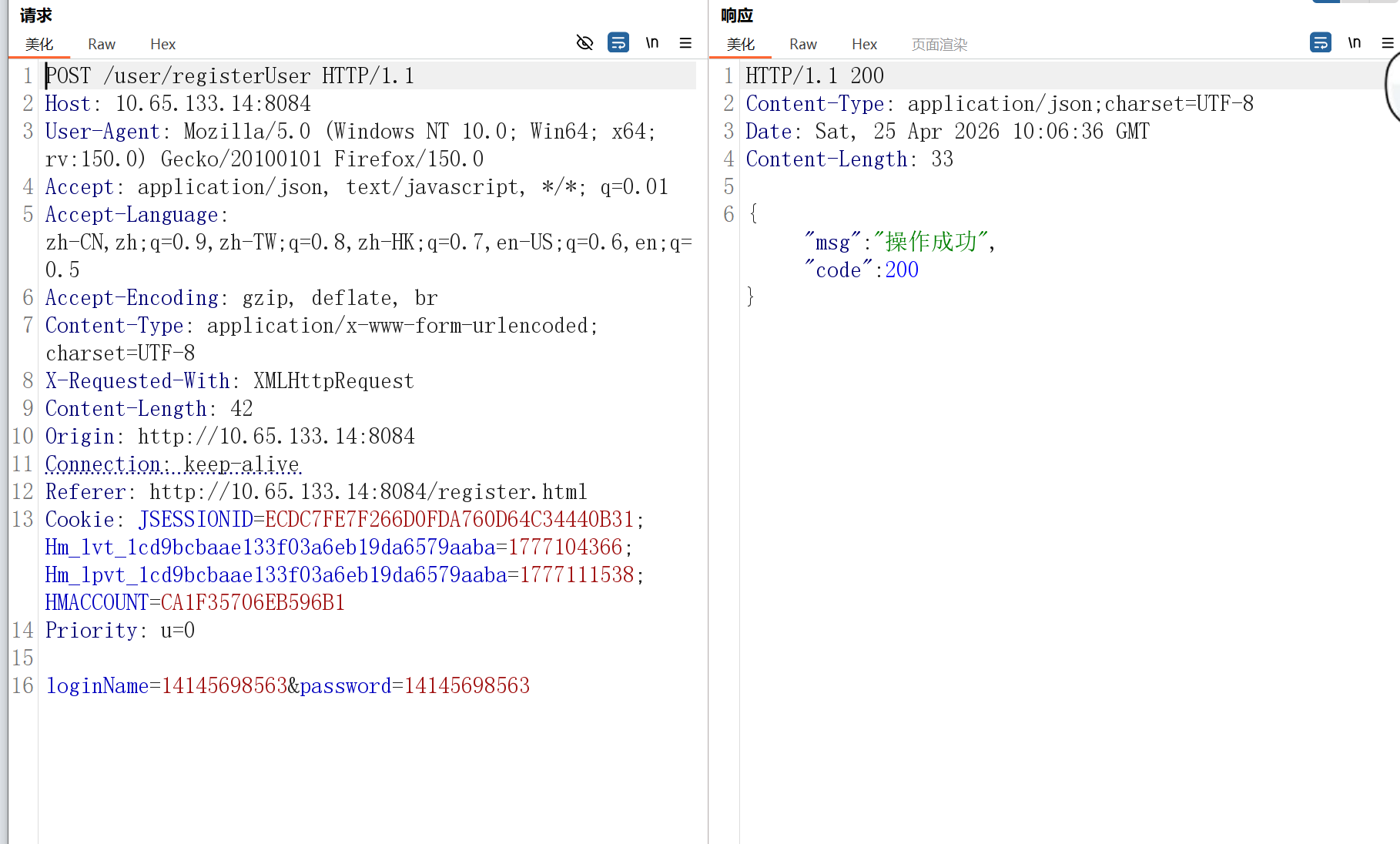Click the Accept-Encoding header line
This screenshot has height=844, width=1400.
click(x=241, y=297)
